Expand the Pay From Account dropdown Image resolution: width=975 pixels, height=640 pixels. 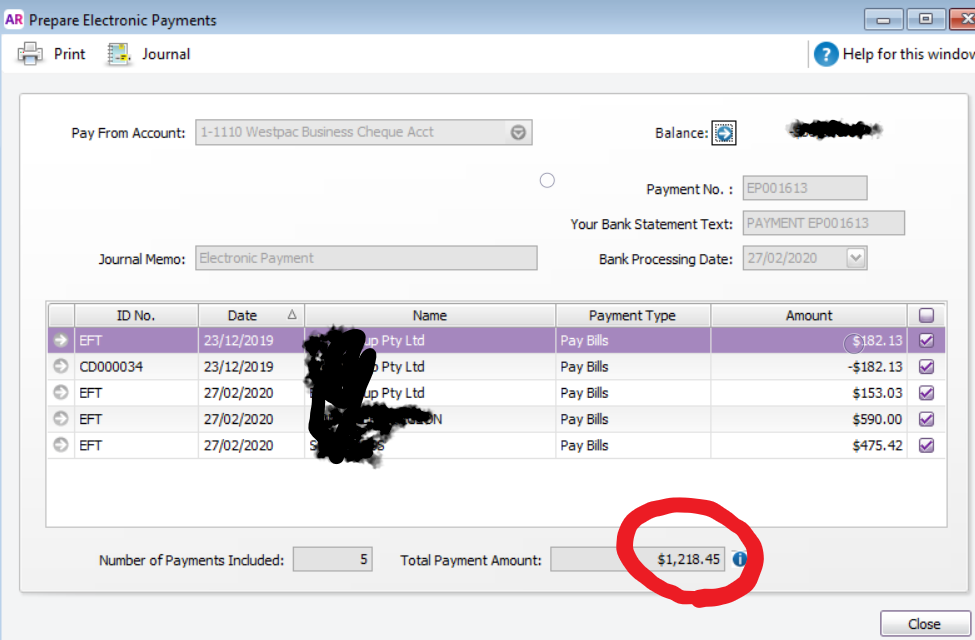(x=518, y=132)
